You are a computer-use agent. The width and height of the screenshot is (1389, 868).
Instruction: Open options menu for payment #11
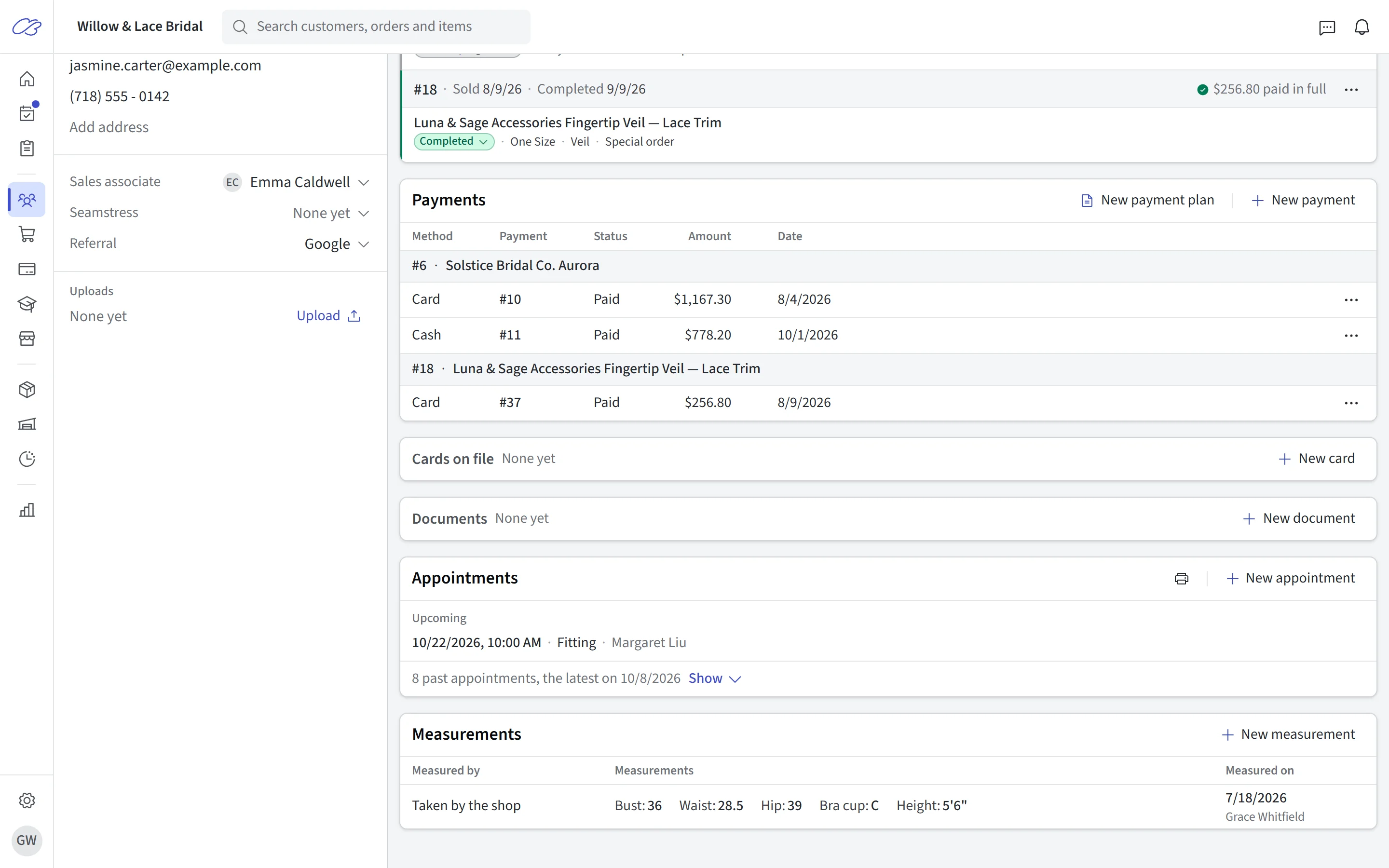click(1351, 335)
